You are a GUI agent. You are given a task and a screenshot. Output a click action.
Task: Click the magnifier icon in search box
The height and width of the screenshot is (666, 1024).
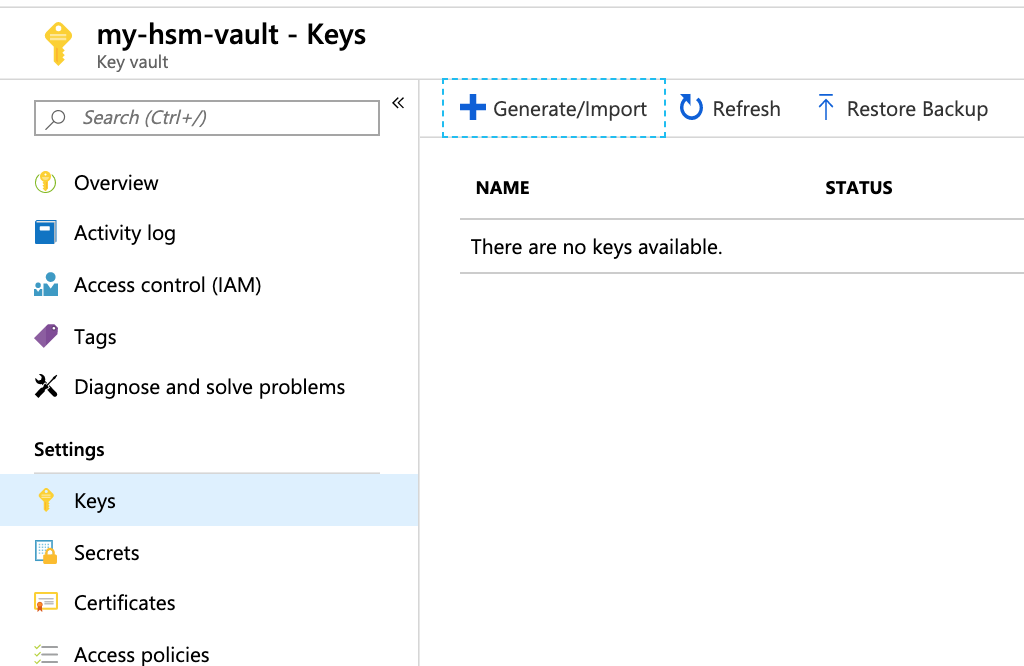[56, 118]
